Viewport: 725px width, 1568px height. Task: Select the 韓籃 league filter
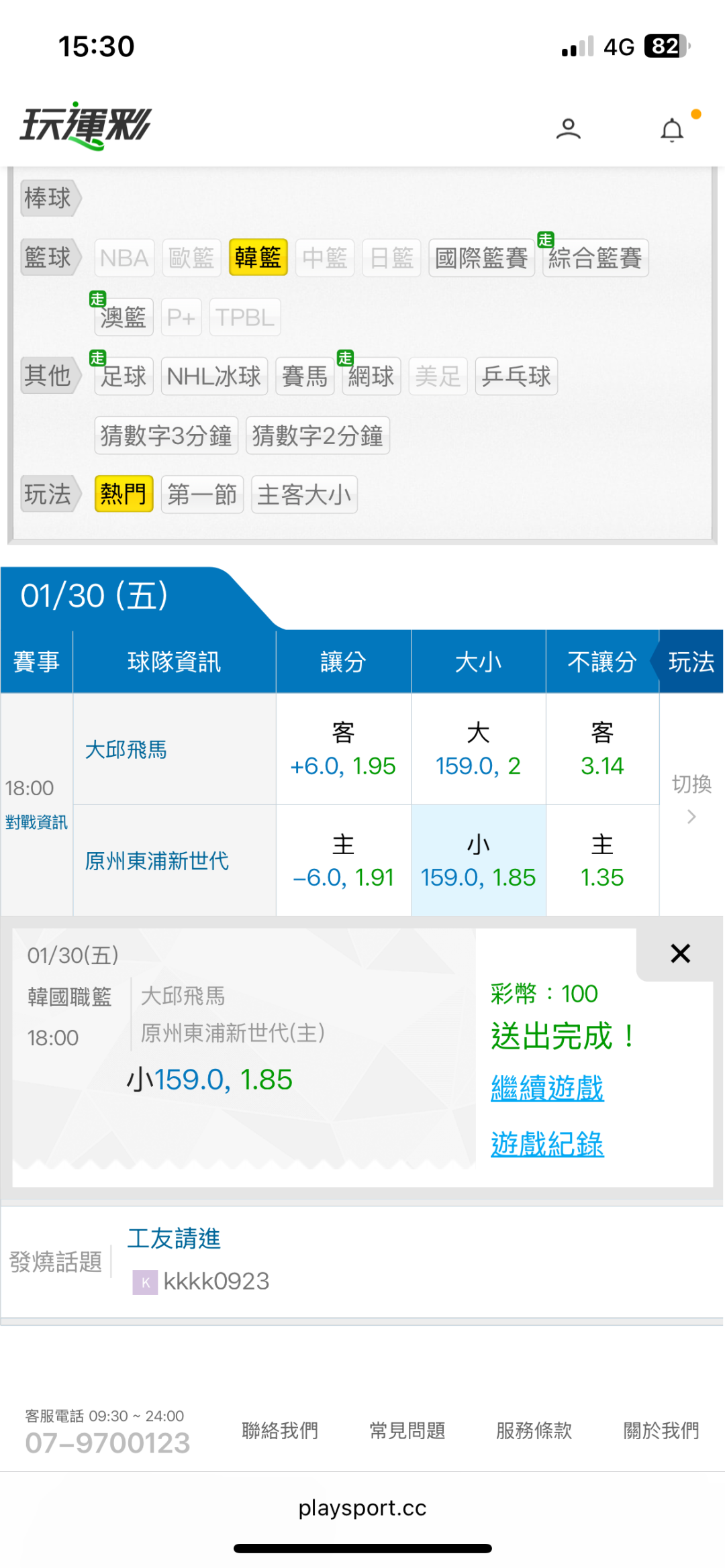click(258, 258)
